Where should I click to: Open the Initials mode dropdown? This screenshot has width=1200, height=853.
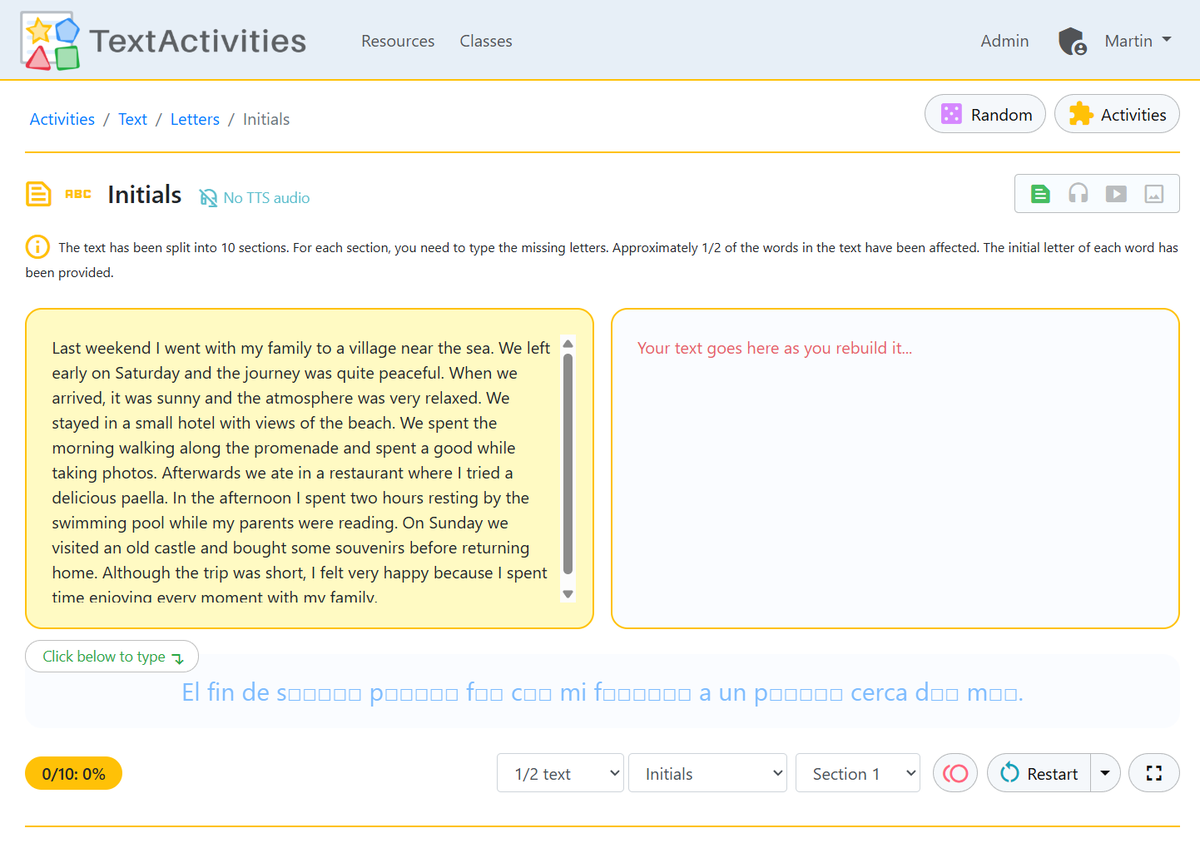click(708, 773)
